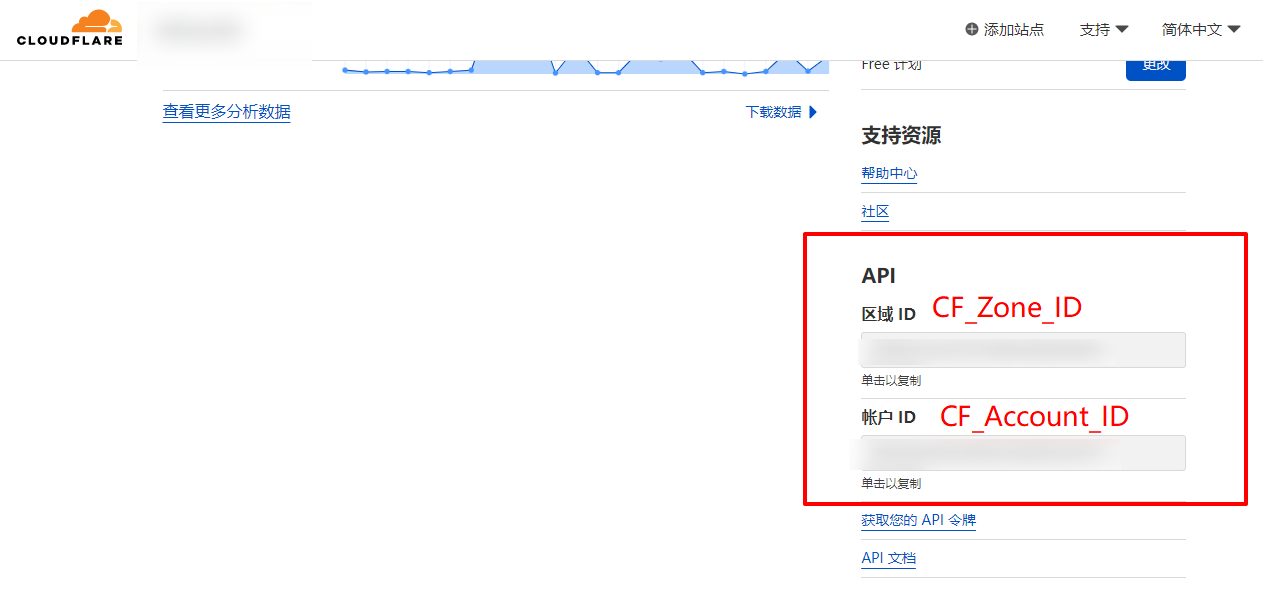The image size is (1263, 601).
Task: Open the 支持 dropdown menu
Action: pos(1103,29)
